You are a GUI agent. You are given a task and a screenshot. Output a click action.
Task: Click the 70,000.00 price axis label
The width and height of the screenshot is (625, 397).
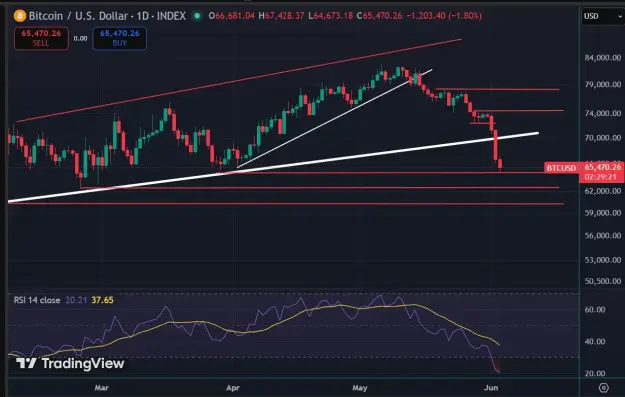603,138
